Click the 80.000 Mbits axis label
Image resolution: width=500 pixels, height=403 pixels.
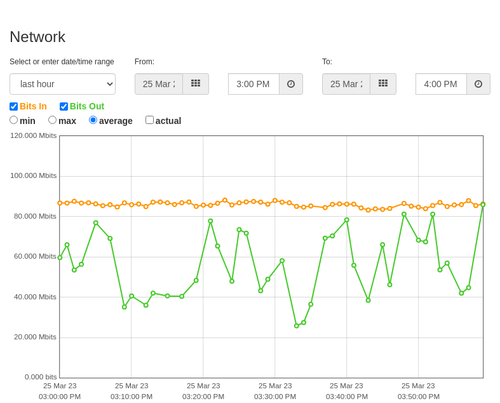(x=35, y=216)
